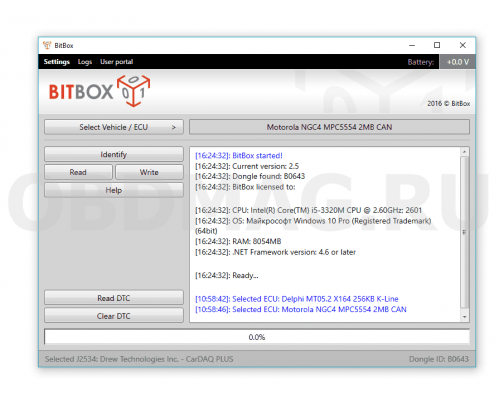Click the Write button
Image resolution: width=500 pixels, height=400 pixels.
(x=149, y=172)
